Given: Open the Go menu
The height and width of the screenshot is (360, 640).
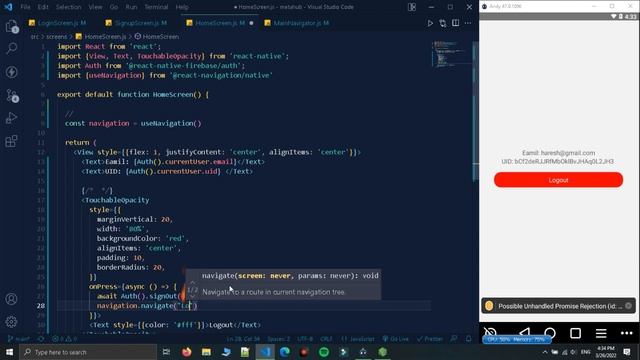Looking at the screenshot, I should coord(114,7).
